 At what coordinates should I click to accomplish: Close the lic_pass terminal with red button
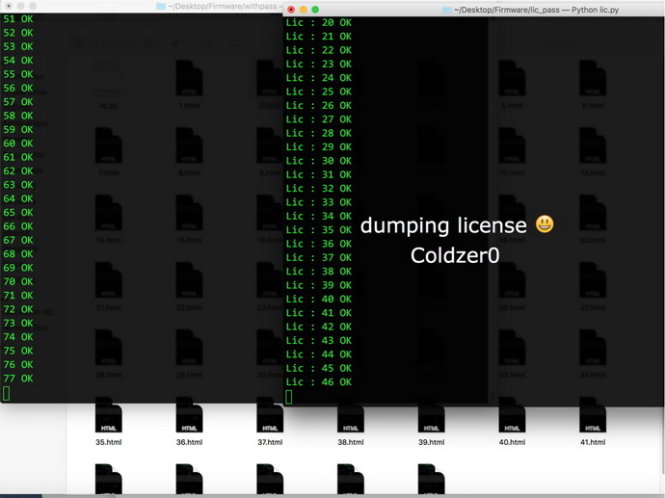(x=291, y=9)
